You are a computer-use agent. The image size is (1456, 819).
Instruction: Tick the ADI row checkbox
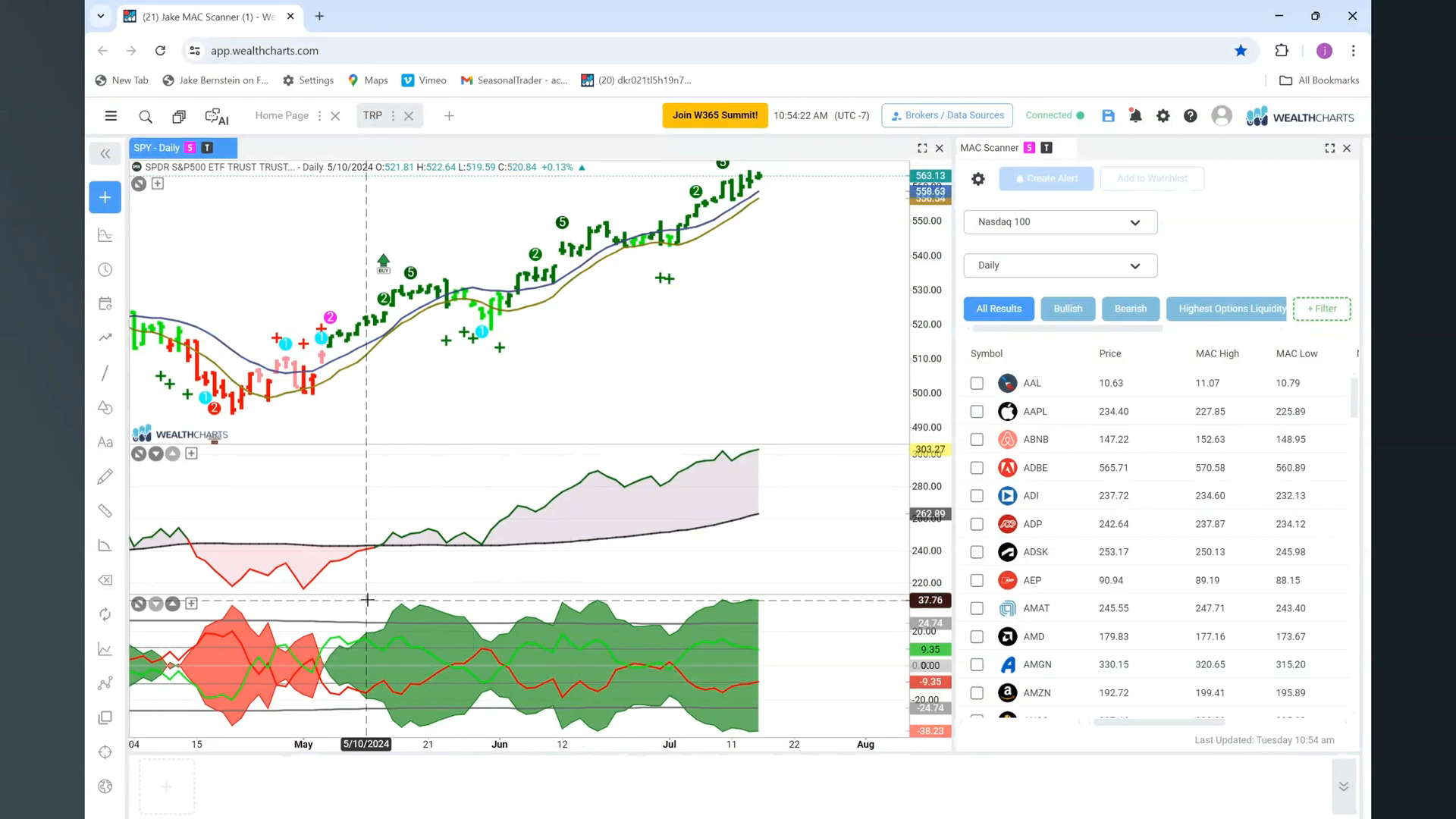coord(977,496)
